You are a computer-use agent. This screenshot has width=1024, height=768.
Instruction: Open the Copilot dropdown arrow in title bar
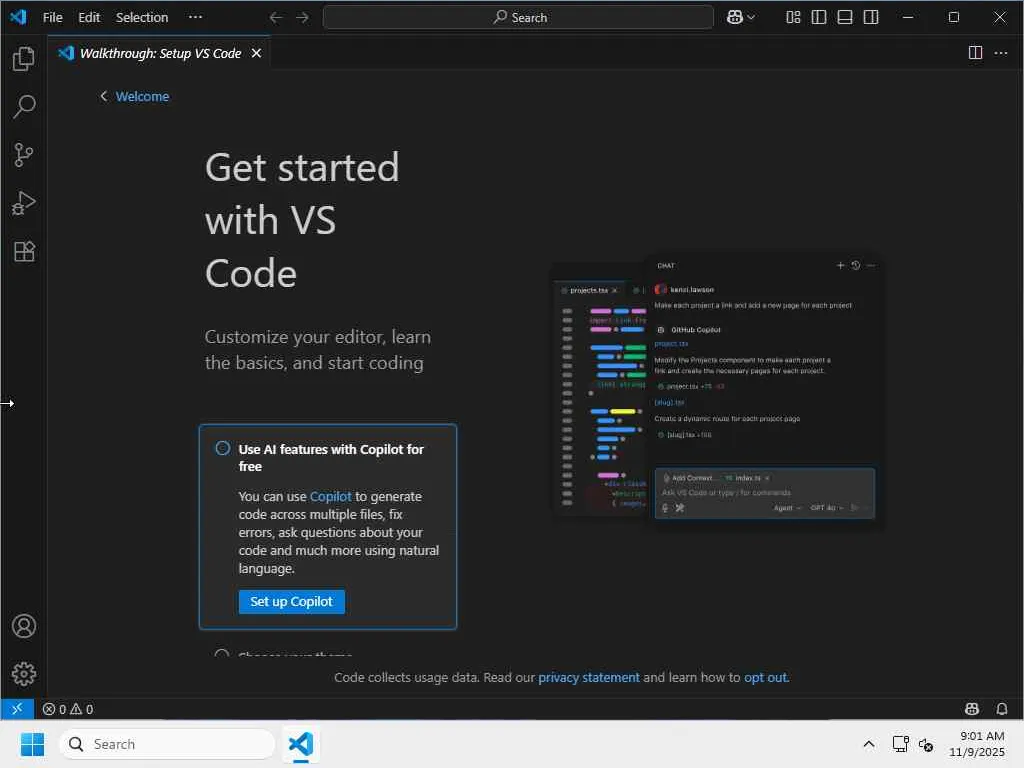pos(751,18)
